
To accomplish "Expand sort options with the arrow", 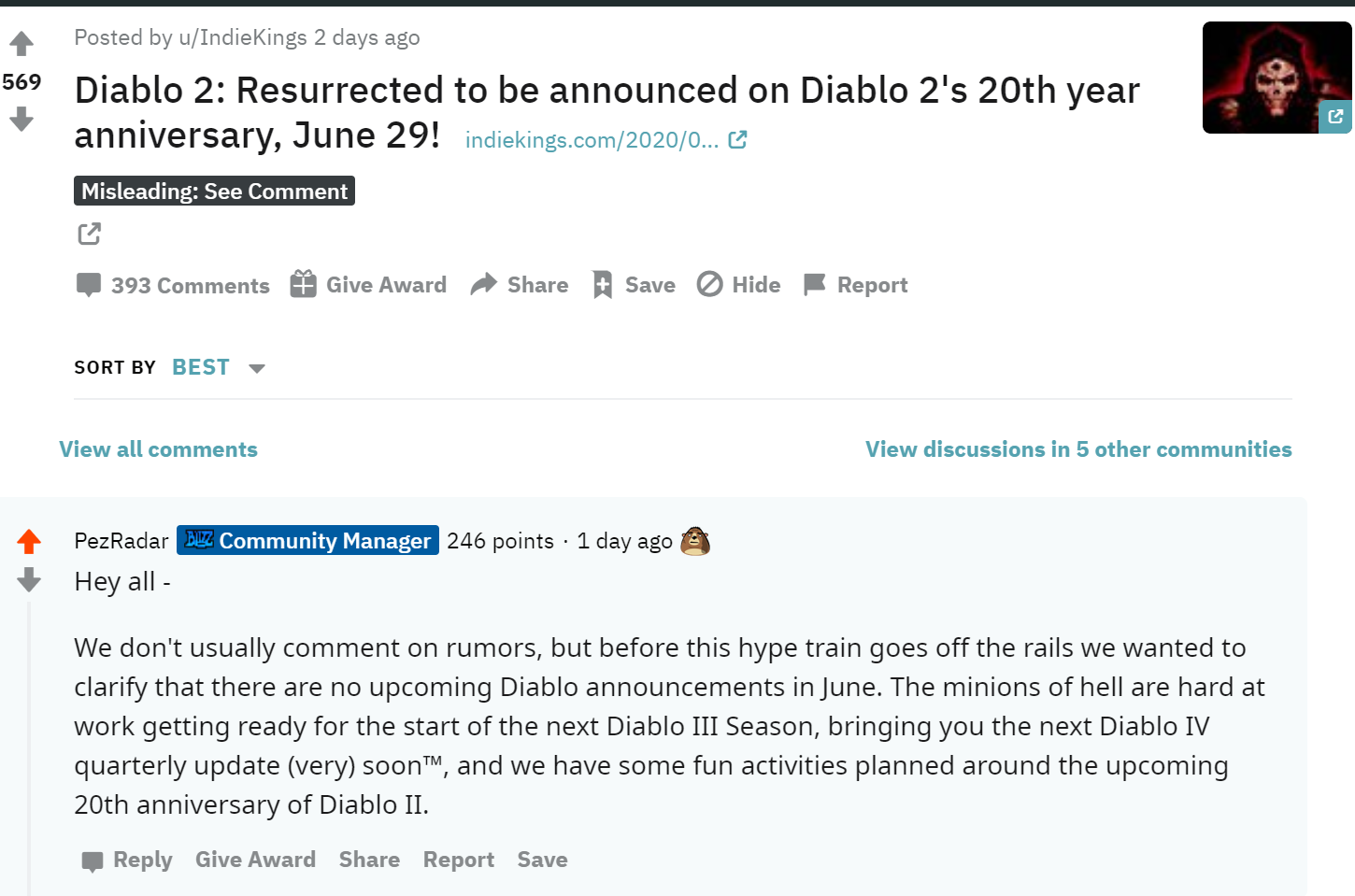I will point(257,368).
